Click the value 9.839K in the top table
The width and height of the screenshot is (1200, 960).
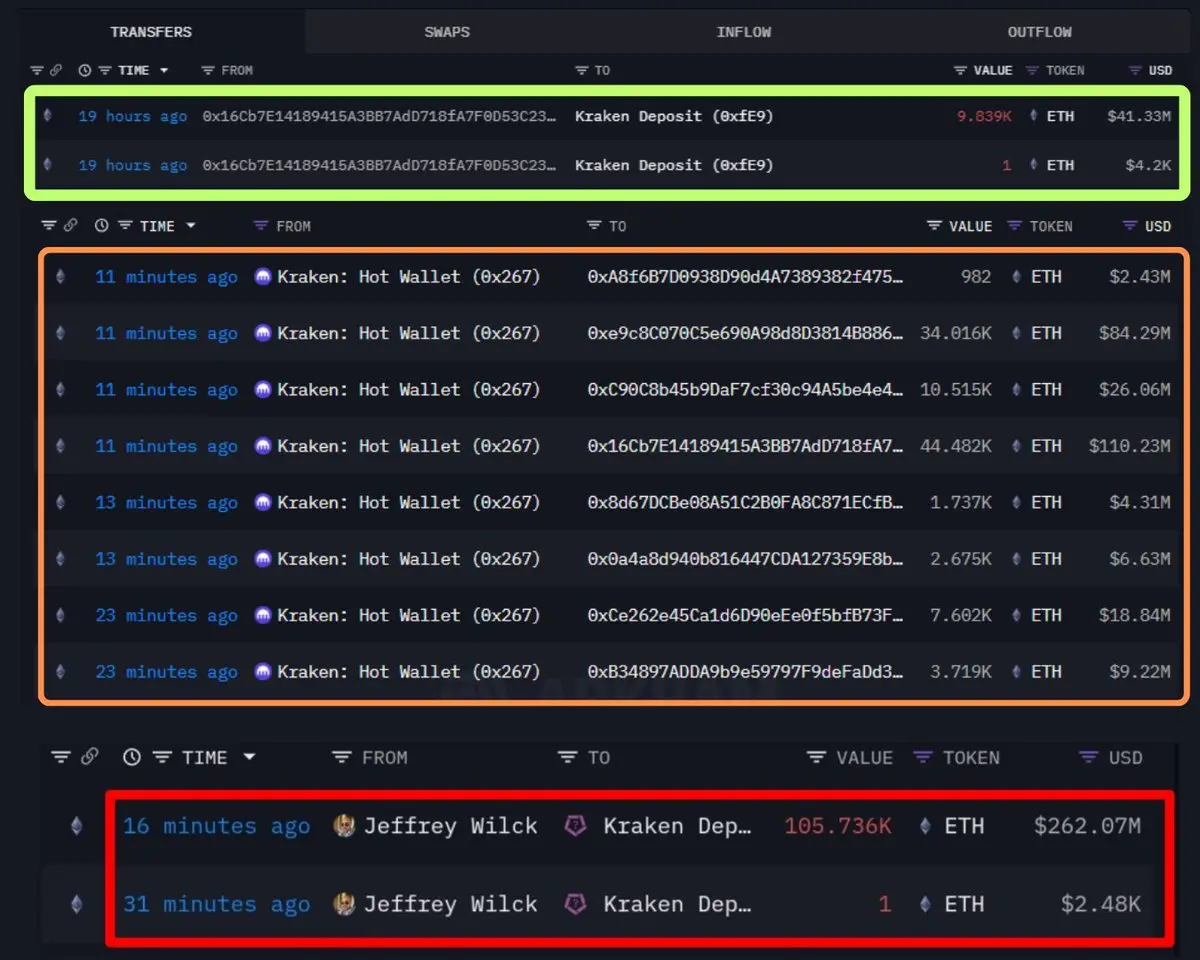click(984, 116)
